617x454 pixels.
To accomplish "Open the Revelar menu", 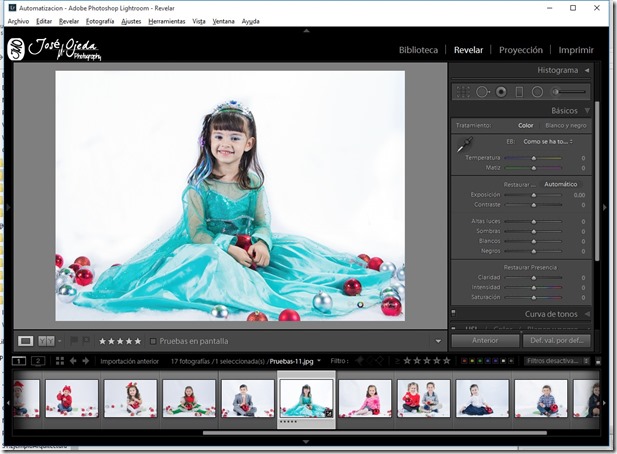I will pos(69,21).
